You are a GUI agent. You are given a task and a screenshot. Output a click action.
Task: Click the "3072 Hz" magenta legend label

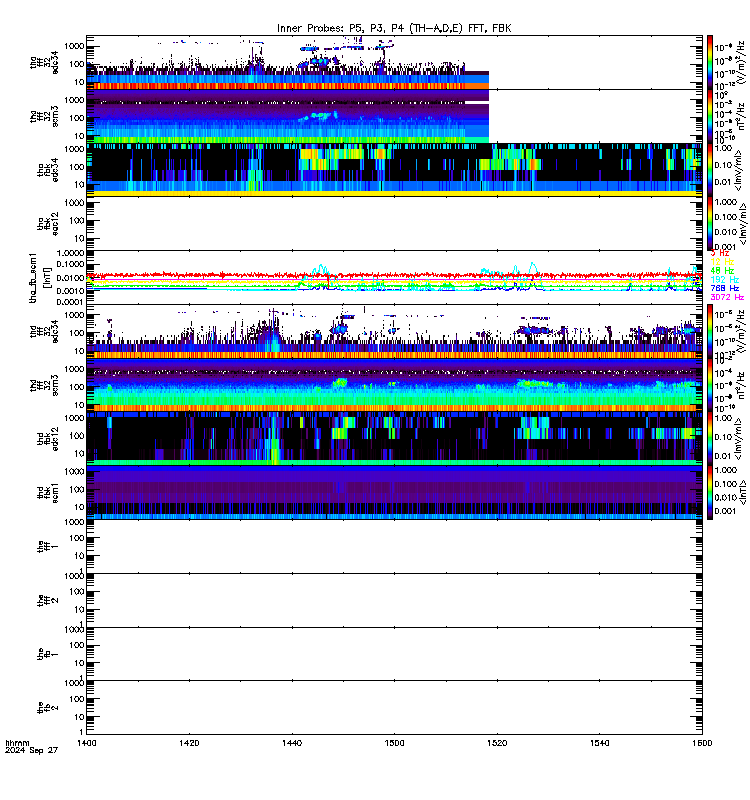point(727,297)
